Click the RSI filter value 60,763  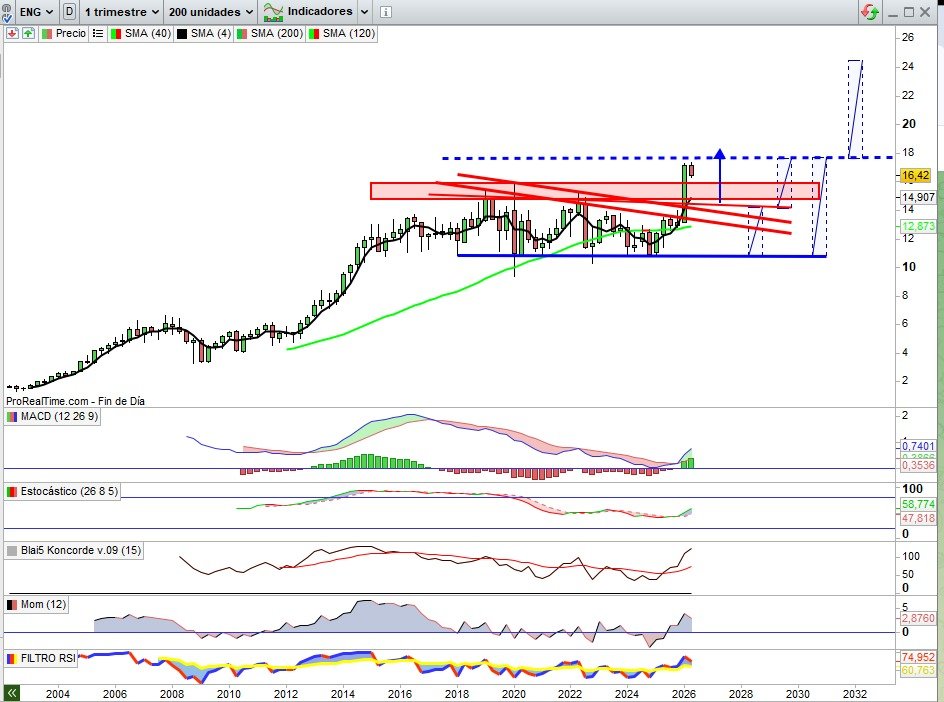point(918,670)
